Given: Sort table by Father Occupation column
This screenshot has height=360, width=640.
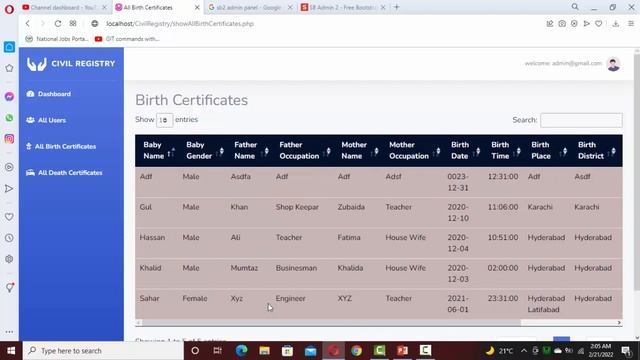Looking at the screenshot, I should [303, 150].
